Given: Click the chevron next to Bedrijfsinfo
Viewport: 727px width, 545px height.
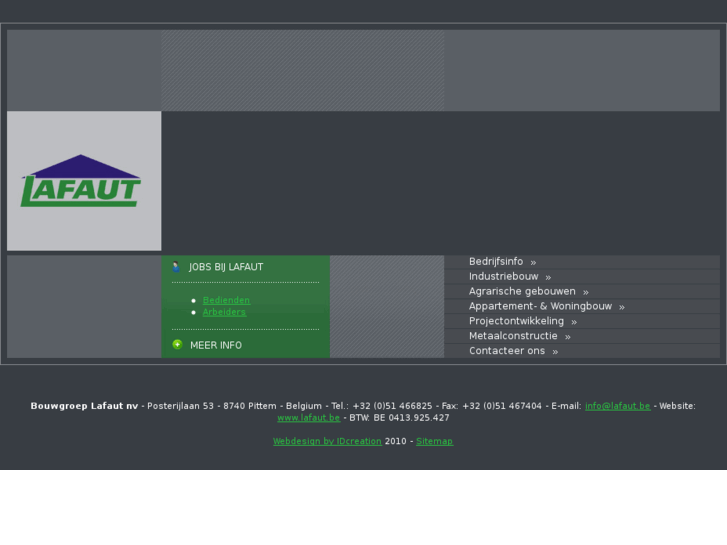Looking at the screenshot, I should point(533,263).
